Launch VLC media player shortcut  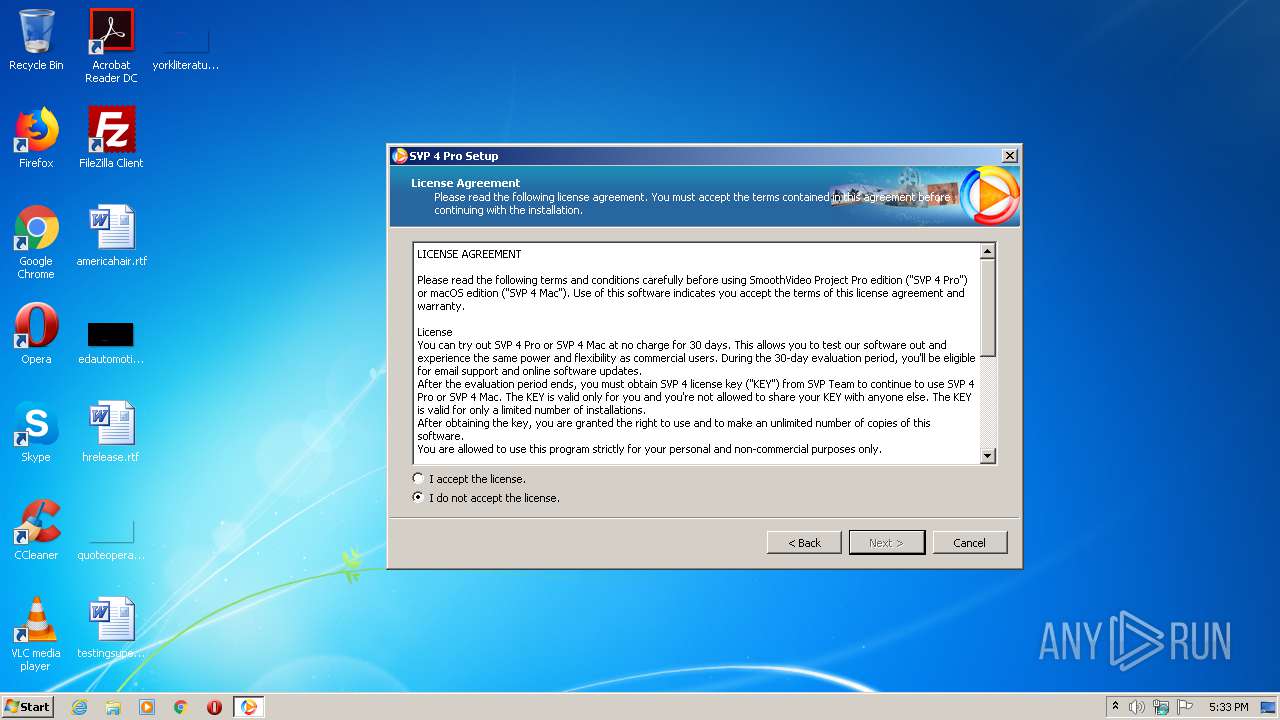pos(36,634)
